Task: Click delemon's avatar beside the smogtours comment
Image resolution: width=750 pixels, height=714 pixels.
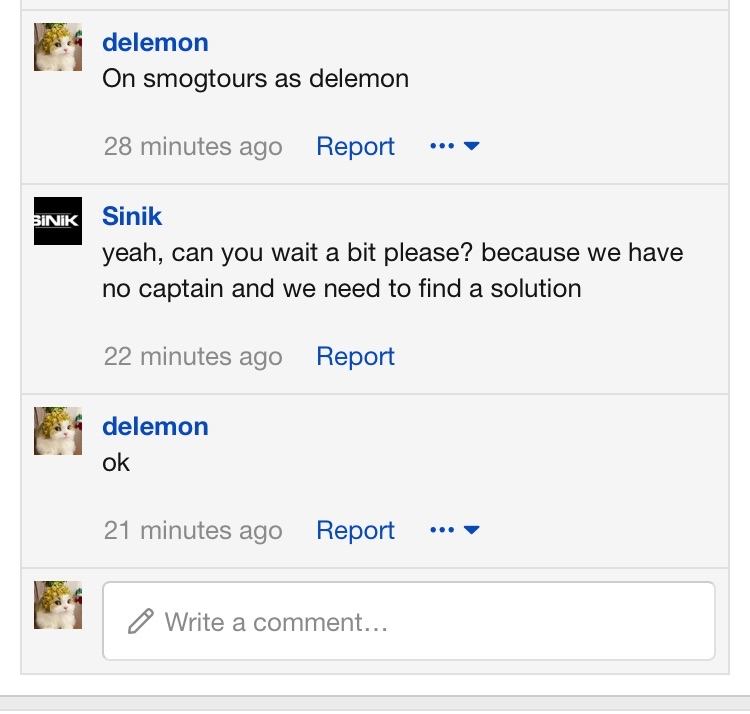Action: point(58,48)
